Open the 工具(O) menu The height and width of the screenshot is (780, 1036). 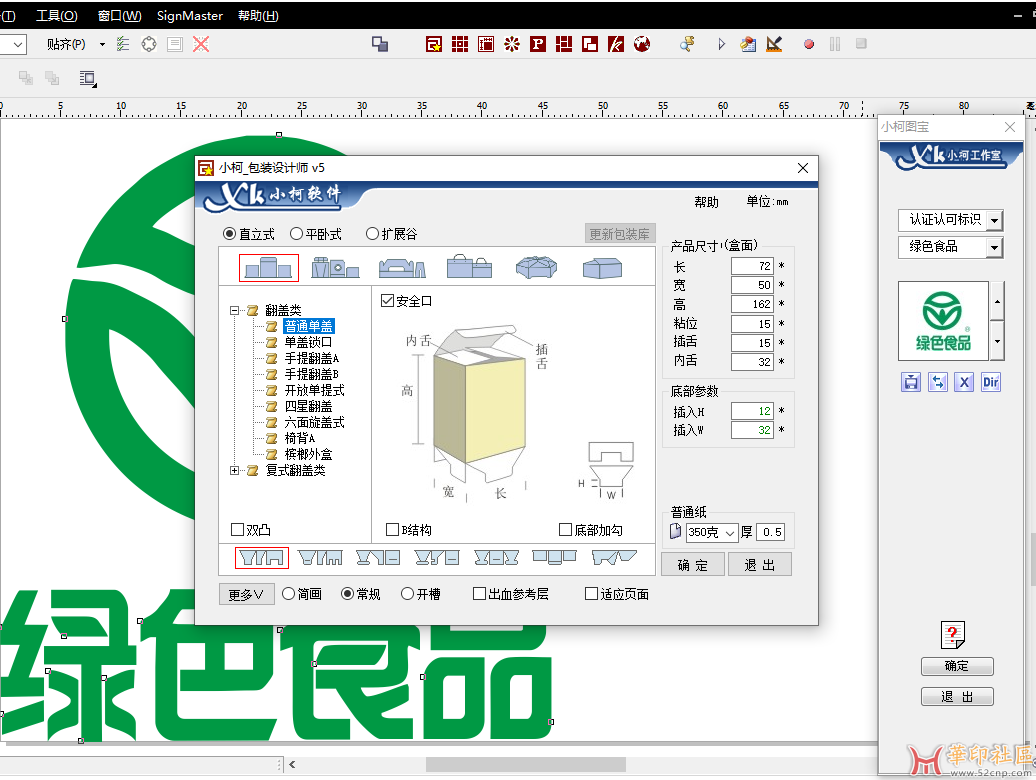(x=57, y=15)
